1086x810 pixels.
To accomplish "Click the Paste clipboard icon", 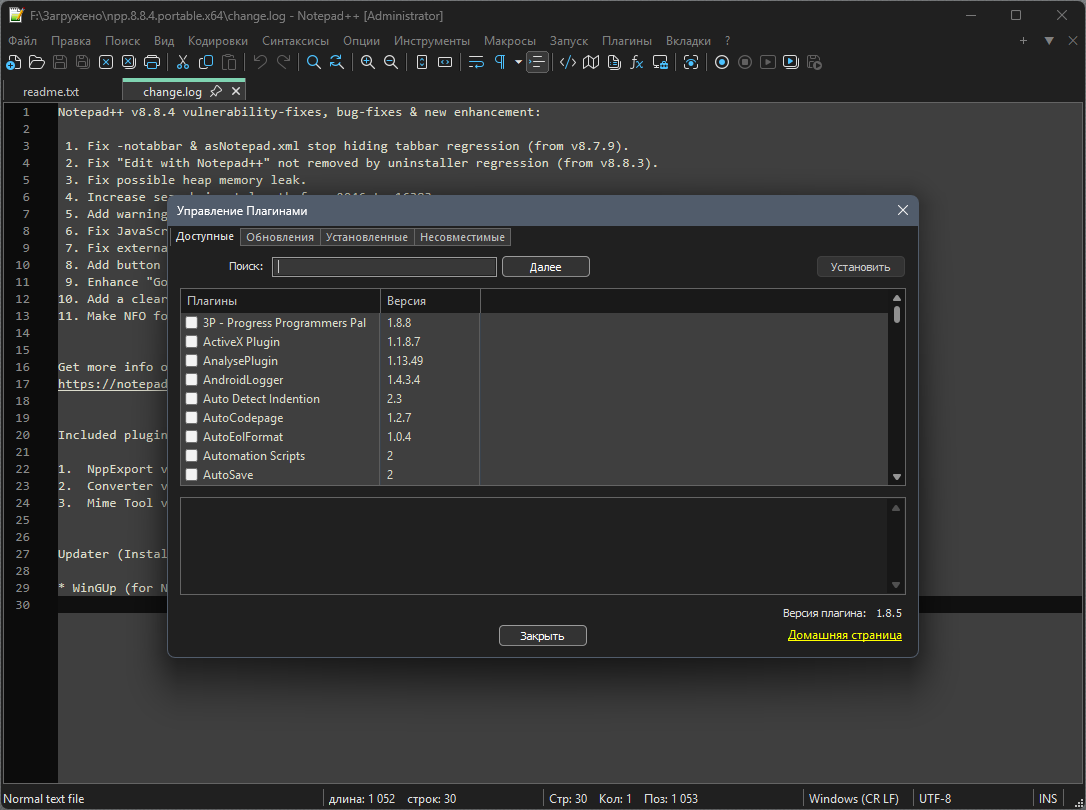I will coord(229,62).
